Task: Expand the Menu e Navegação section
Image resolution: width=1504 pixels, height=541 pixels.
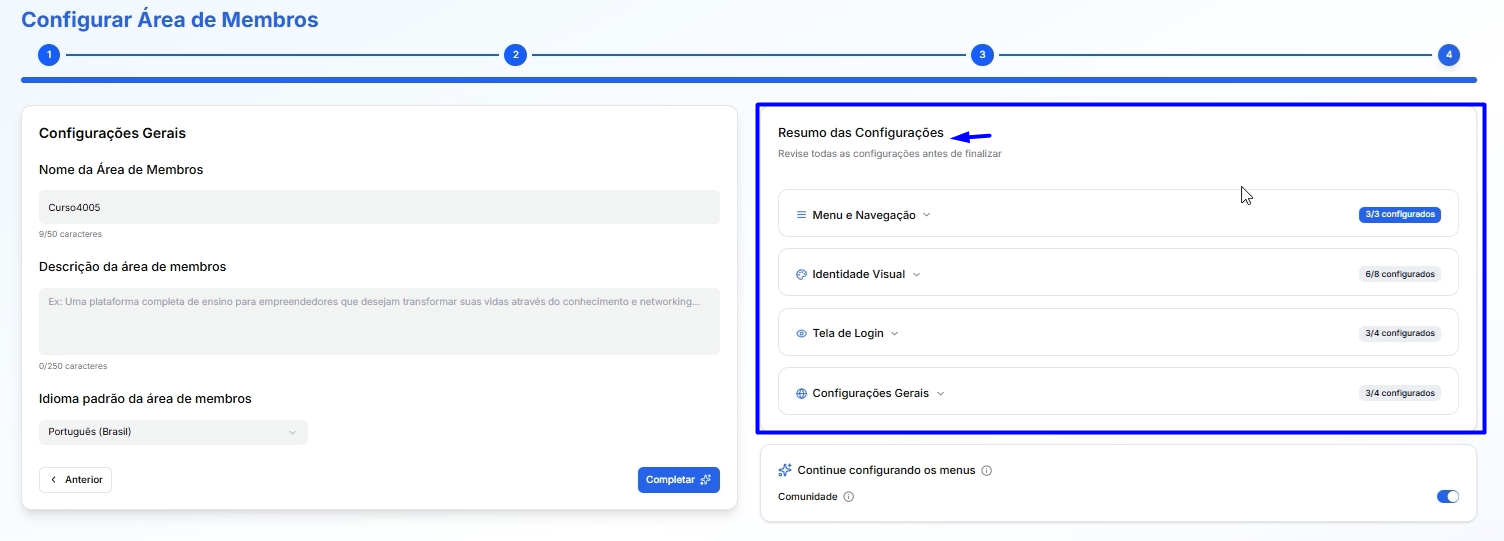Action: click(926, 215)
